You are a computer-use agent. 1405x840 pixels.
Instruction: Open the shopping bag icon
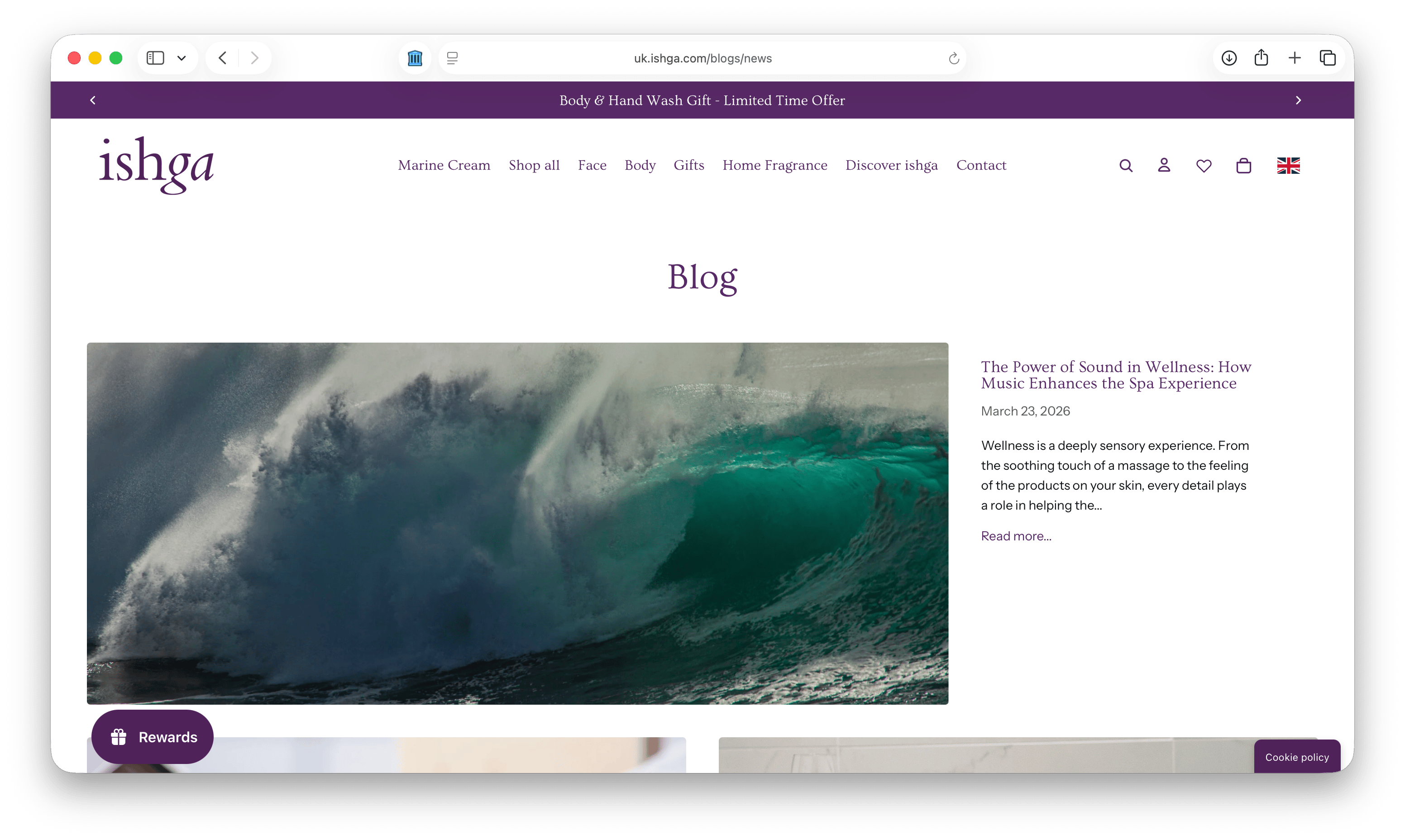[1243, 166]
